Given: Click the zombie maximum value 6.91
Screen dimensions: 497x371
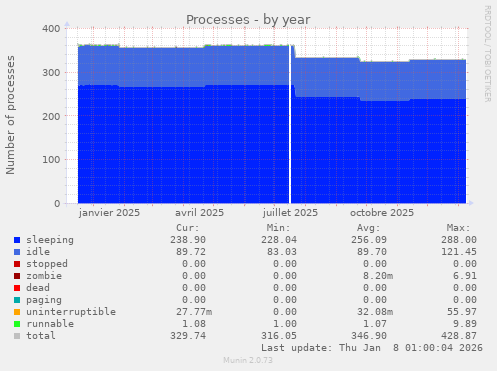Looking at the screenshot, I should 465,276.
